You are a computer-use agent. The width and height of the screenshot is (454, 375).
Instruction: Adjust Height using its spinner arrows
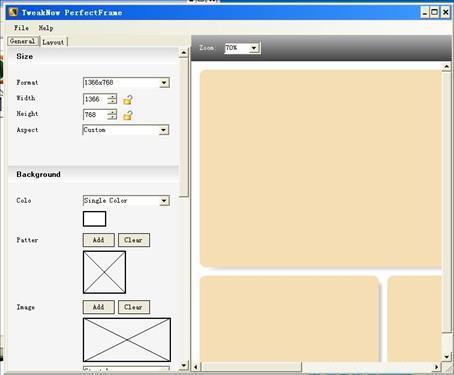coord(112,115)
